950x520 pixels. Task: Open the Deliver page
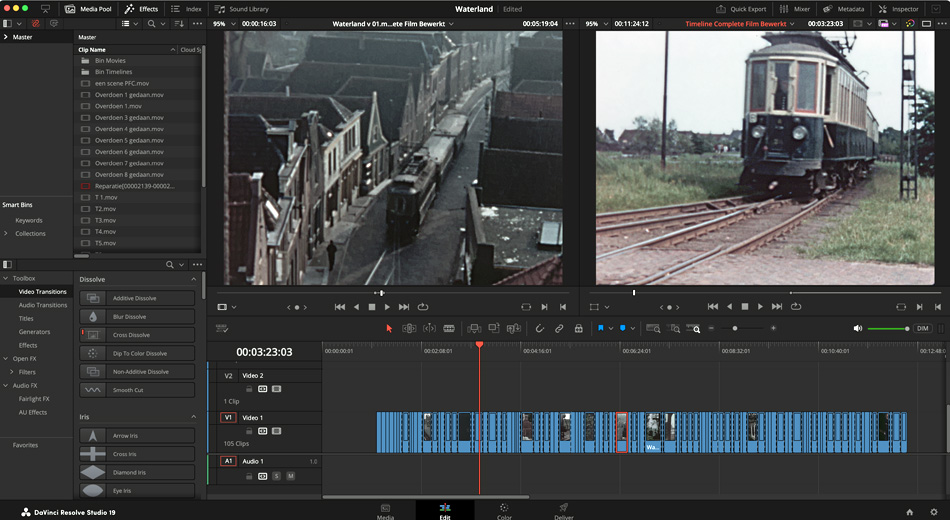pos(563,511)
